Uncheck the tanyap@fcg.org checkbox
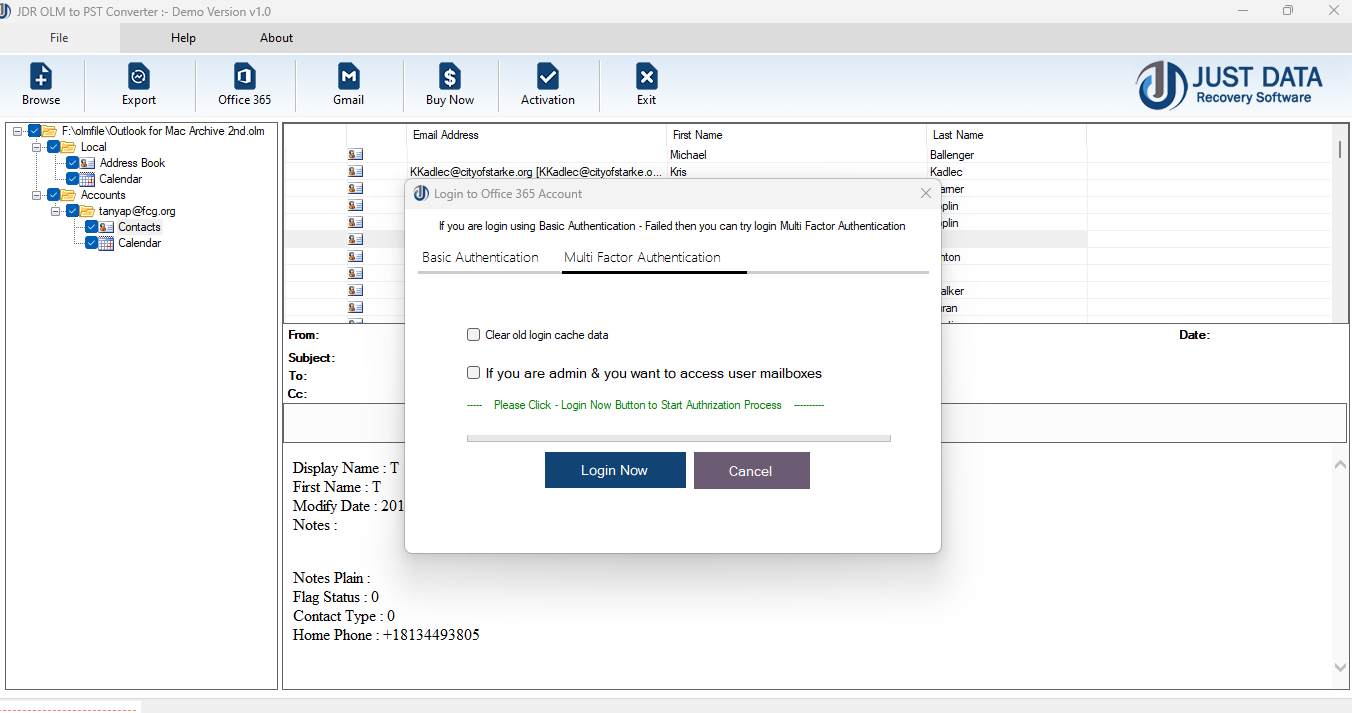 (x=73, y=211)
